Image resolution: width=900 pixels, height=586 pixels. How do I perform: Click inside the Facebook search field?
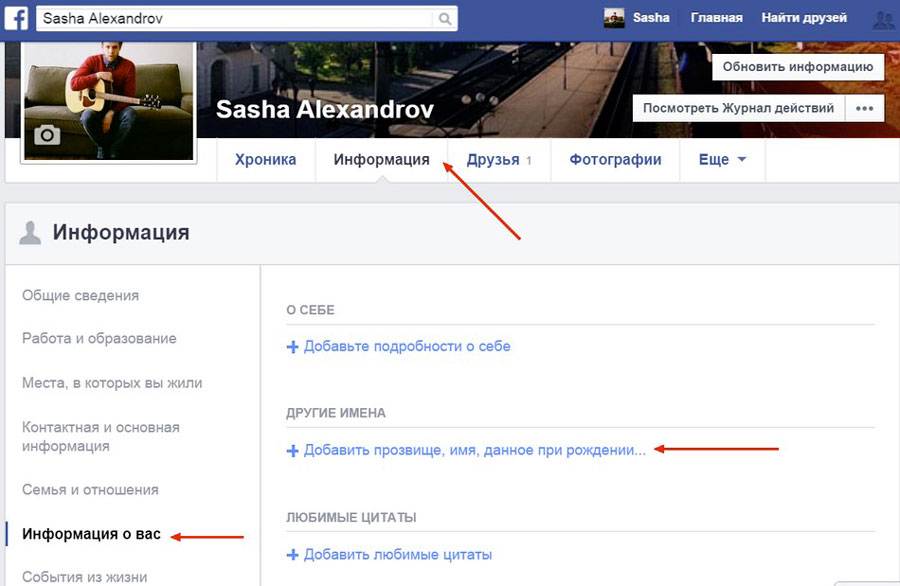click(x=235, y=19)
